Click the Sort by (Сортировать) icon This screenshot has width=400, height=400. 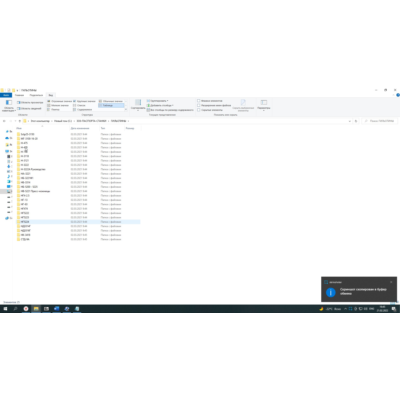click(x=138, y=104)
